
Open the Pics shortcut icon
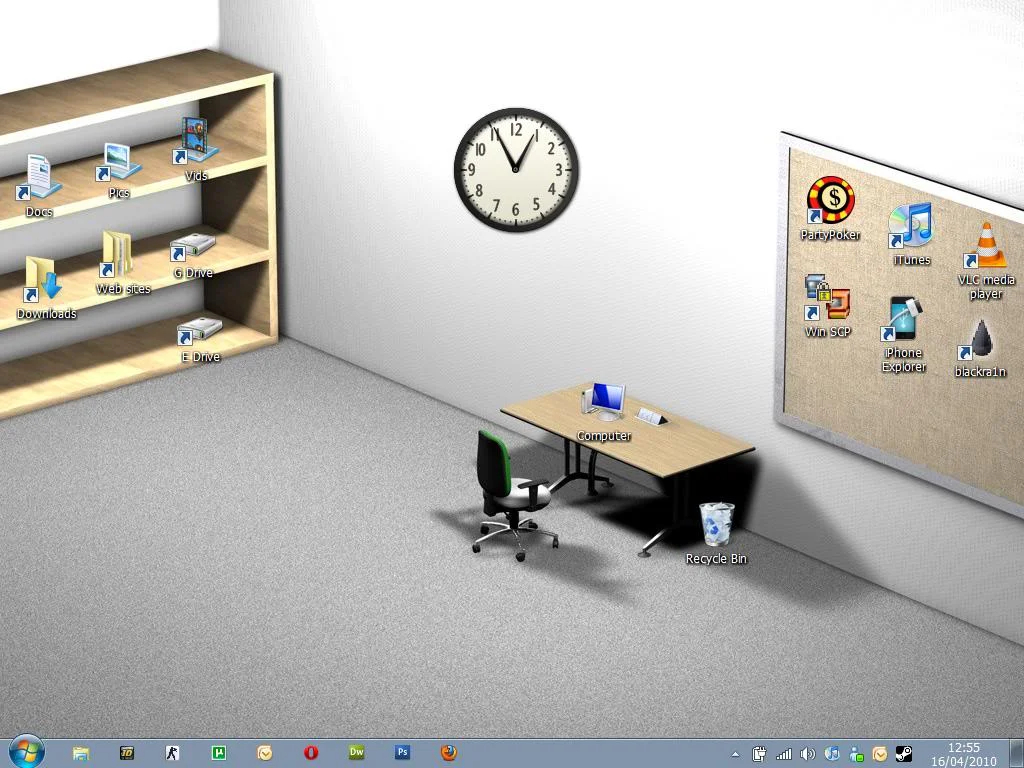(118, 170)
